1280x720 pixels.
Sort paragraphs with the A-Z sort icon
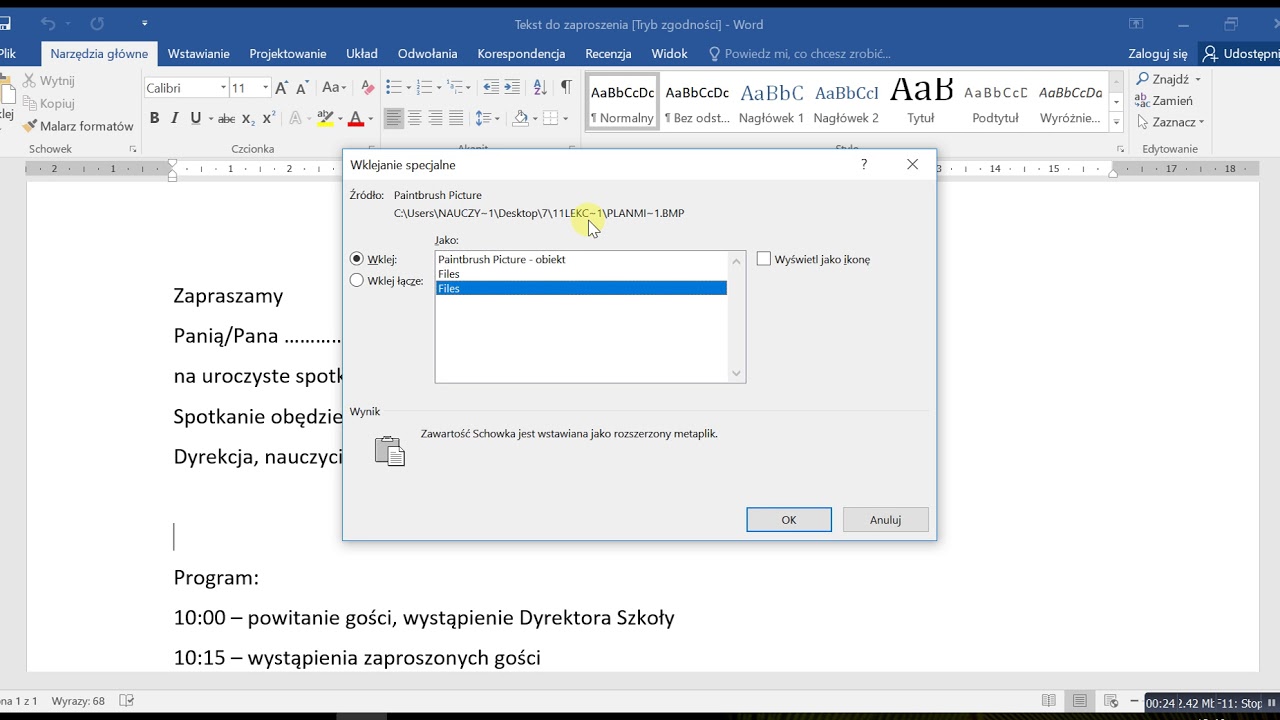click(x=539, y=88)
